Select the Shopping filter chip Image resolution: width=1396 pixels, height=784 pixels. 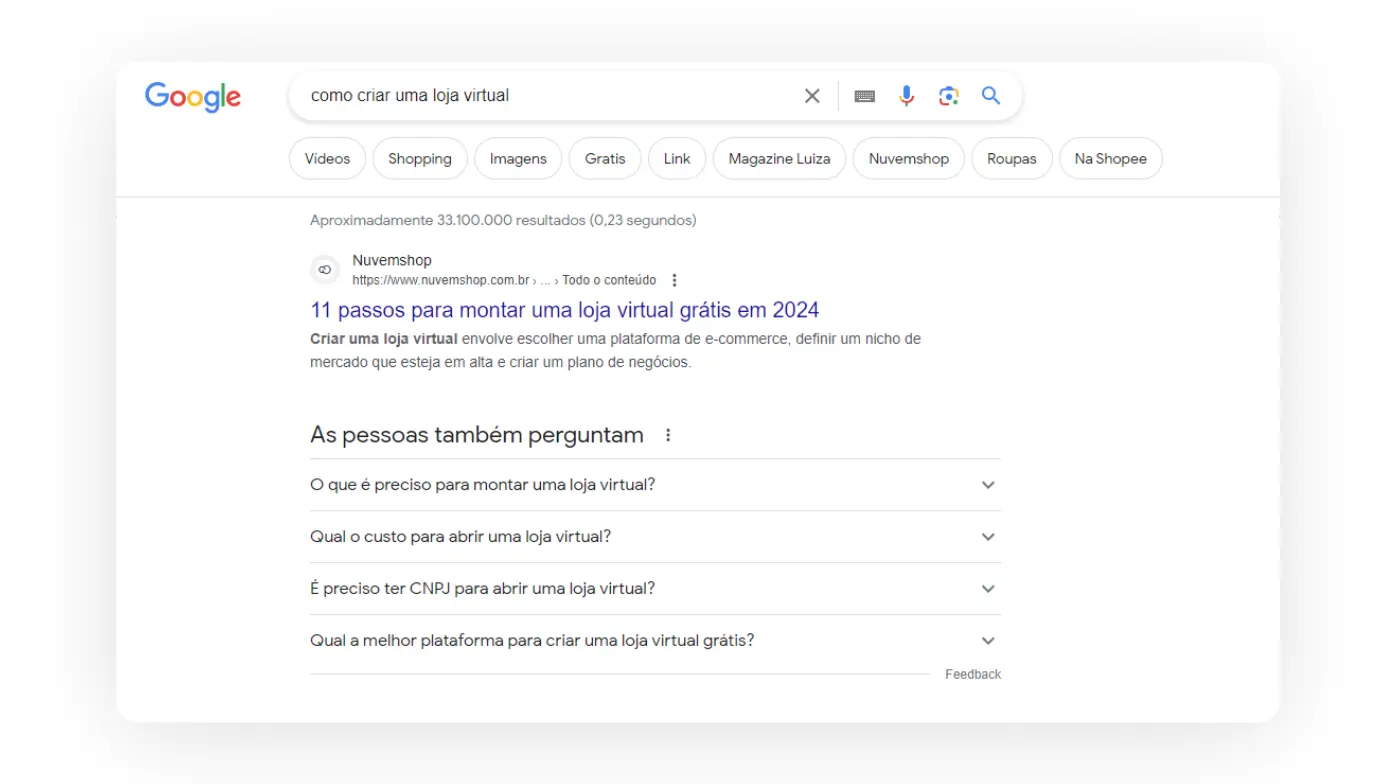tap(419, 158)
